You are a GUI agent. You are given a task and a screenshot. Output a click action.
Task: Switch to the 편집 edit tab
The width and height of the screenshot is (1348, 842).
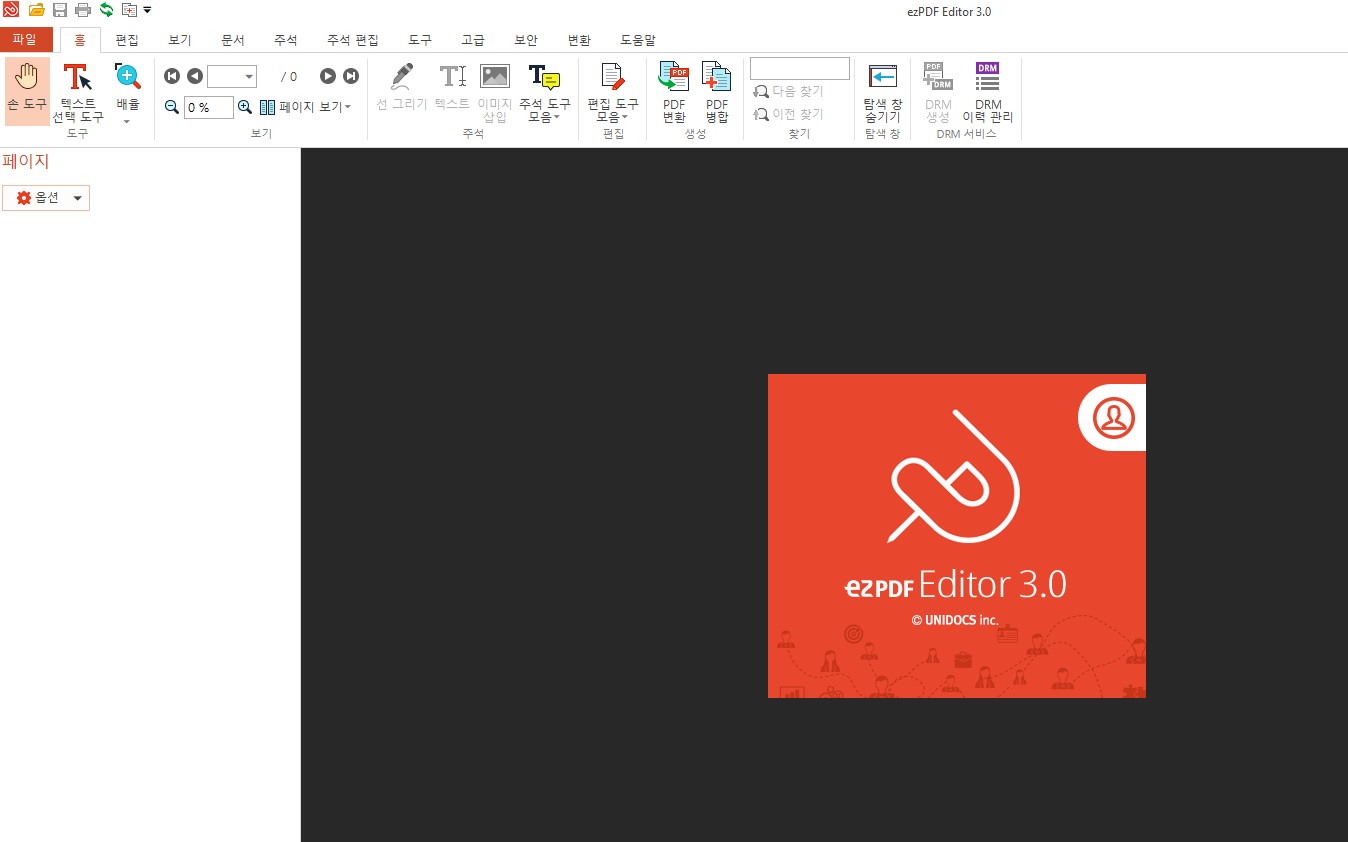coord(127,40)
